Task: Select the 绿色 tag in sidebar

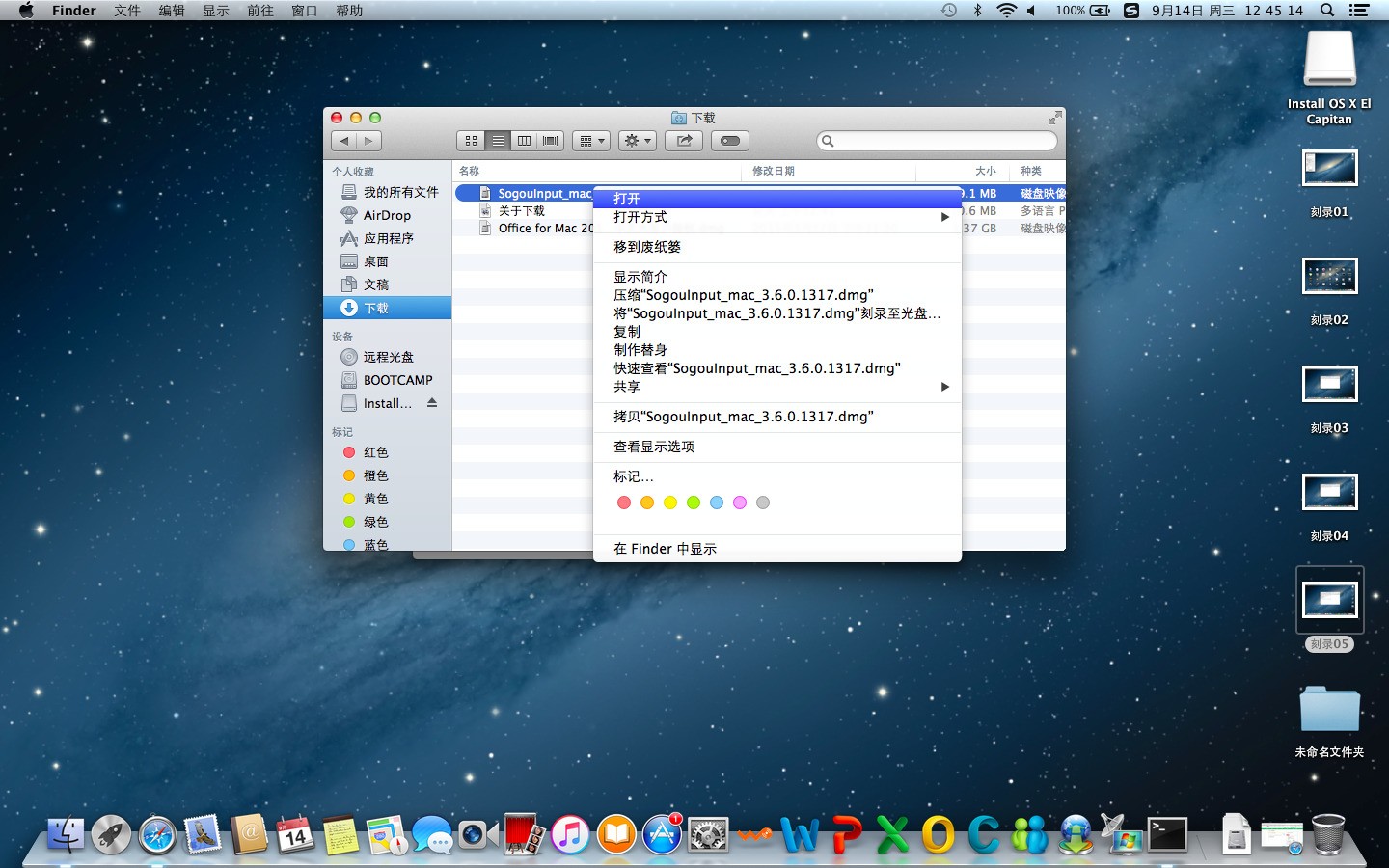Action: (x=388, y=522)
